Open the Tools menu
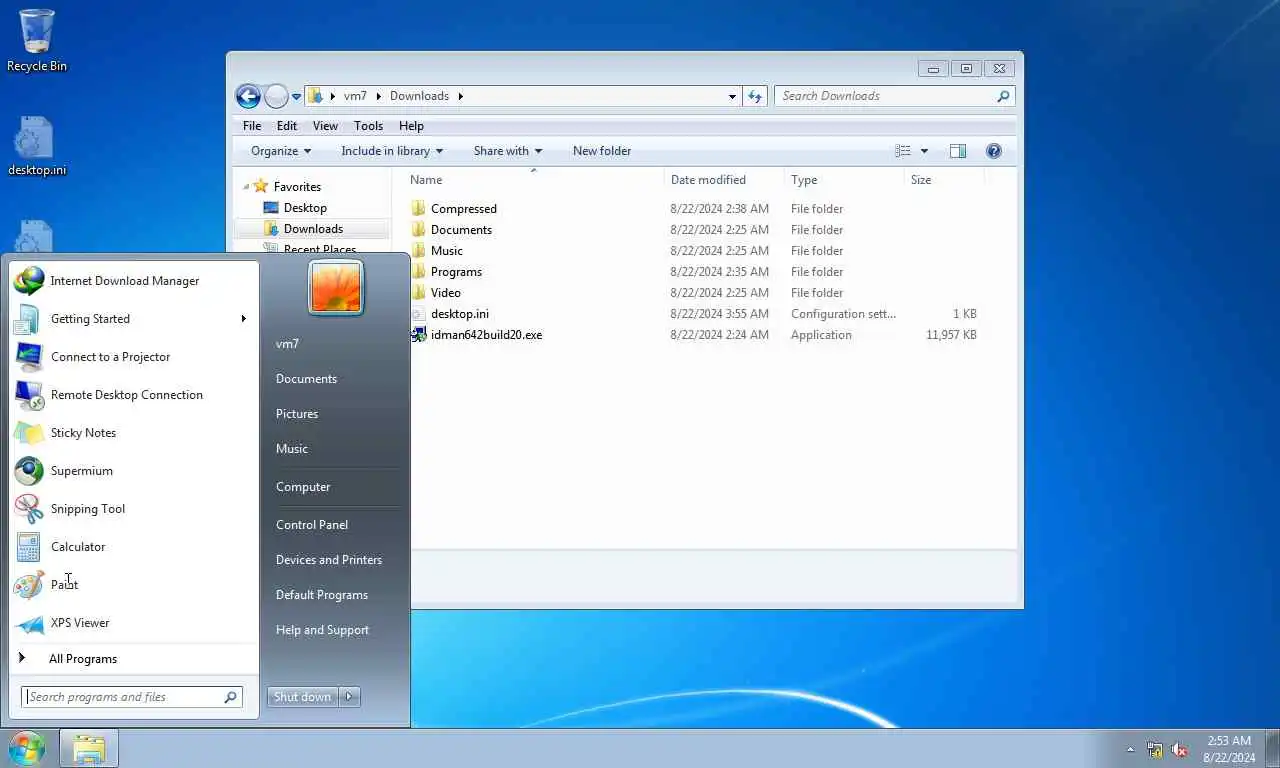Viewport: 1280px width, 768px height. point(368,126)
